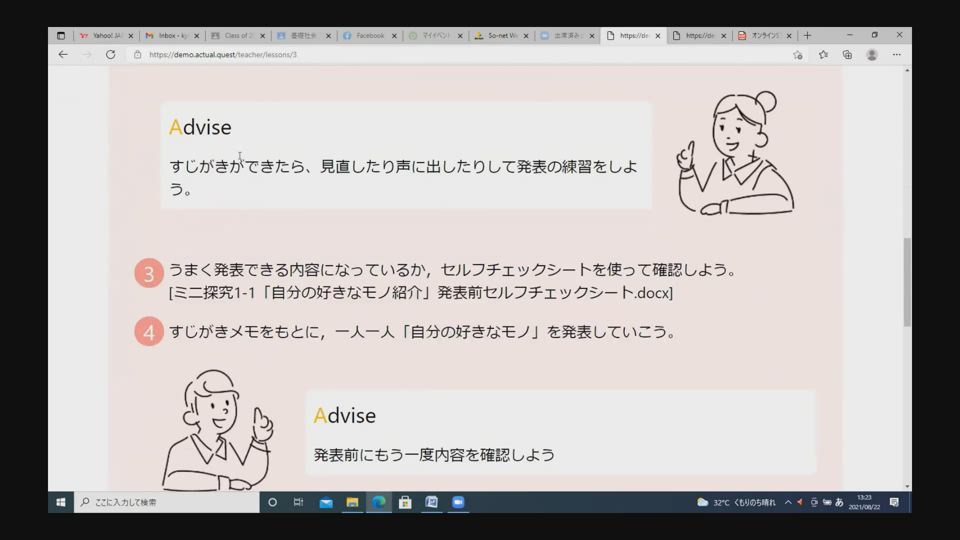The image size is (960, 540).
Task: Launch Microsoft Store from the taskbar
Action: 405,502
